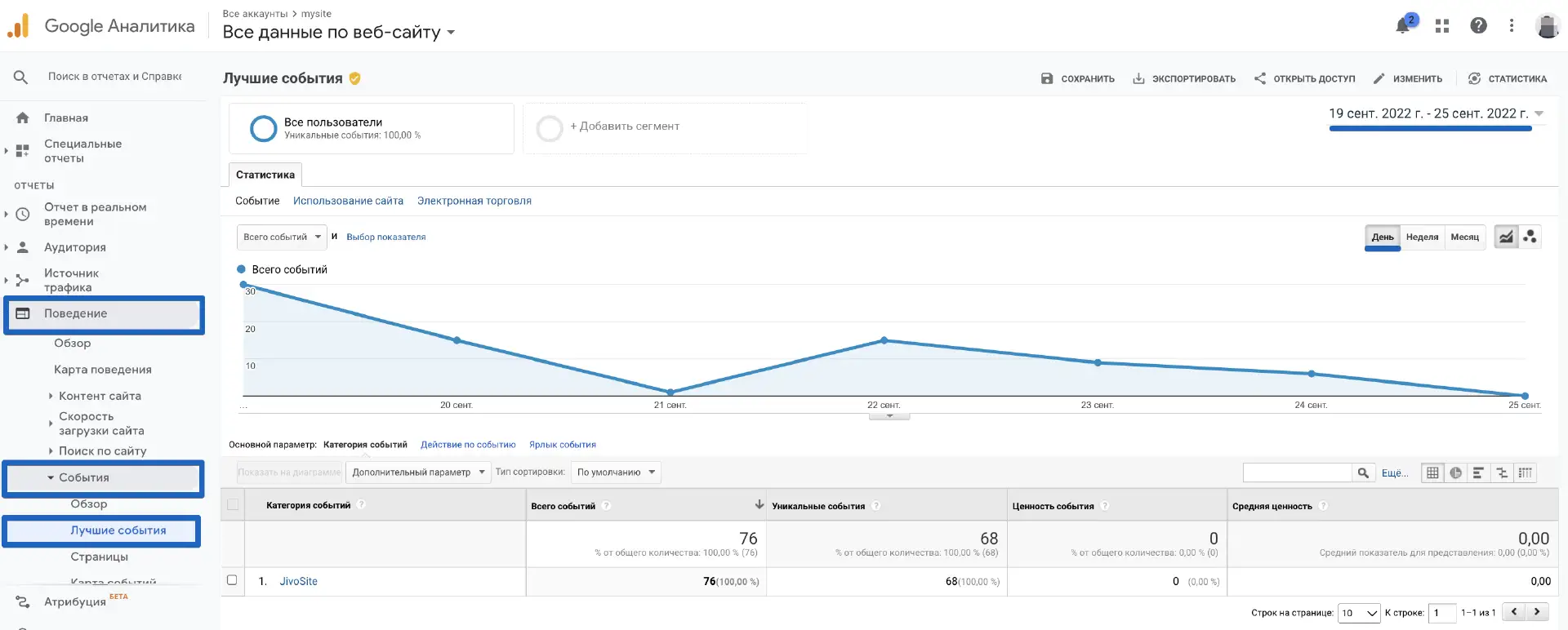Go to next page arrow in pagination
Screen dimensions: 1568x630
pos(1537,612)
